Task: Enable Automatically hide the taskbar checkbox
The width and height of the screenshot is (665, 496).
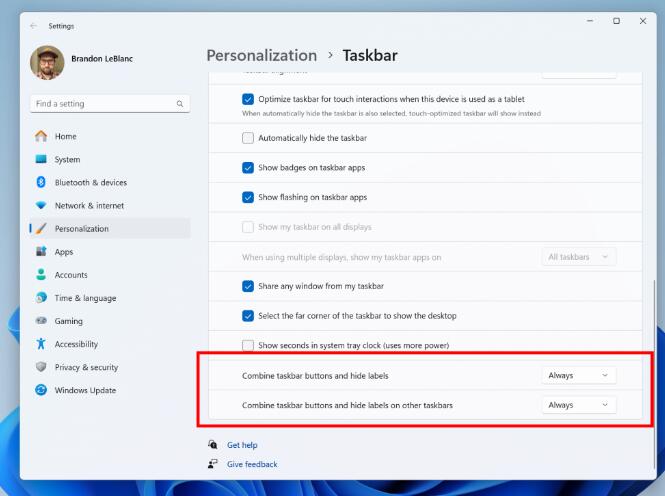Action: (x=248, y=137)
